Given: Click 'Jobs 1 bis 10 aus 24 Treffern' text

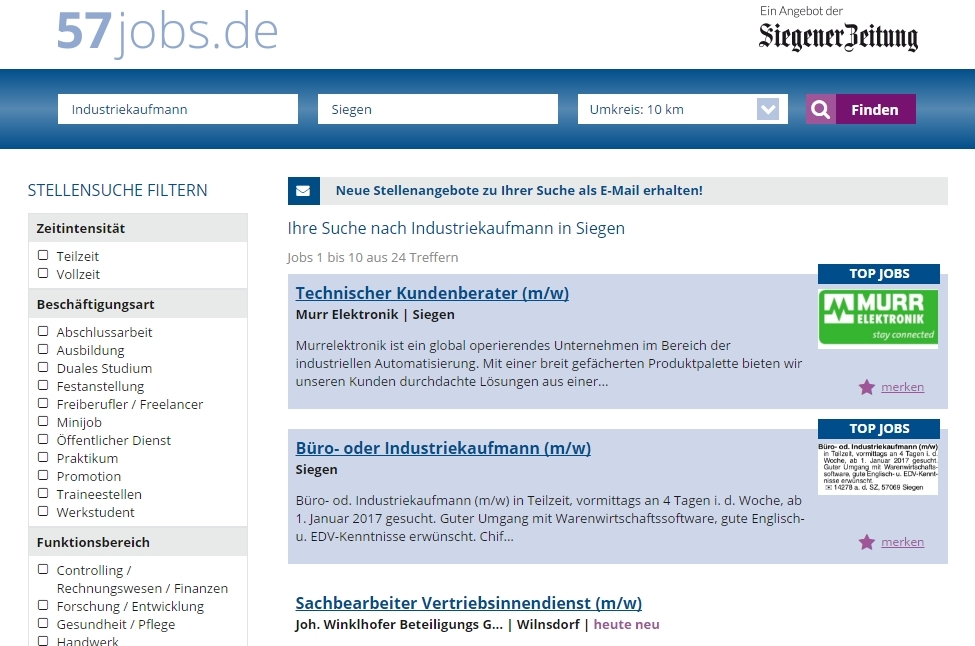Looking at the screenshot, I should (372, 257).
